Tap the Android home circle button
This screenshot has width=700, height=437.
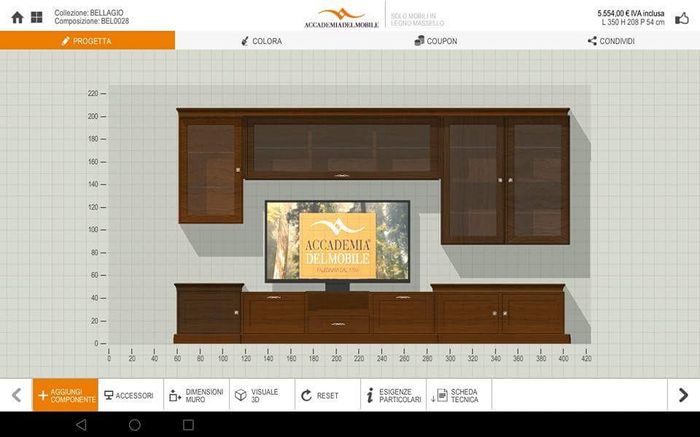(x=135, y=425)
